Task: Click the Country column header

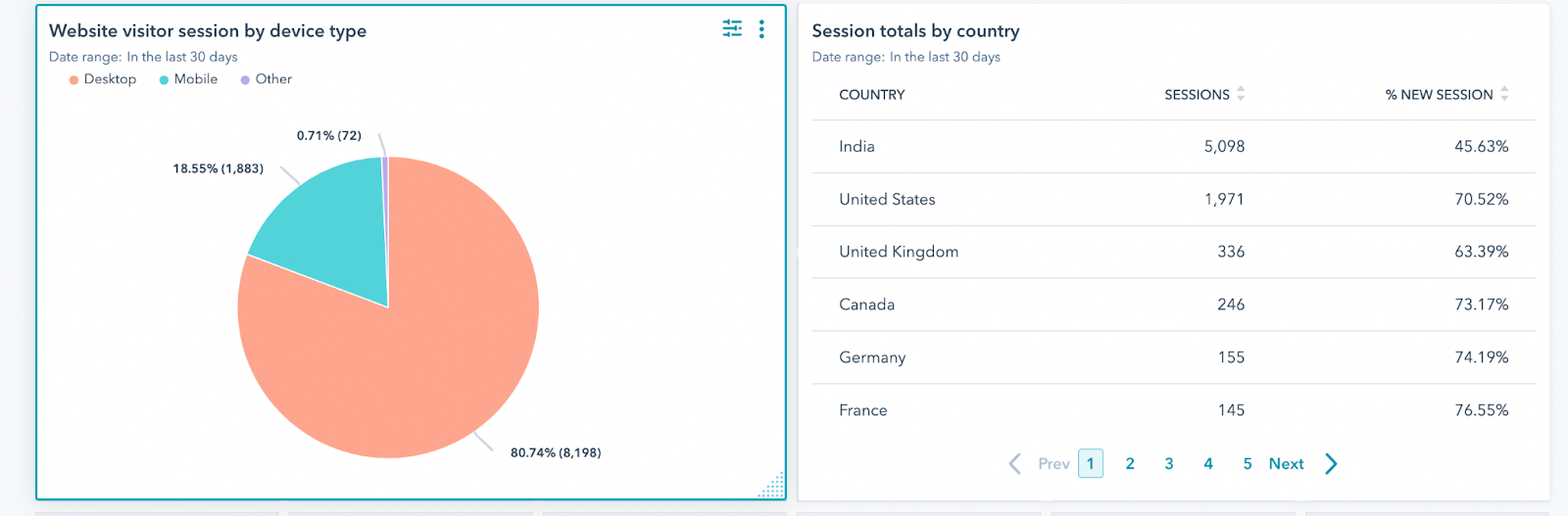Action: [871, 95]
